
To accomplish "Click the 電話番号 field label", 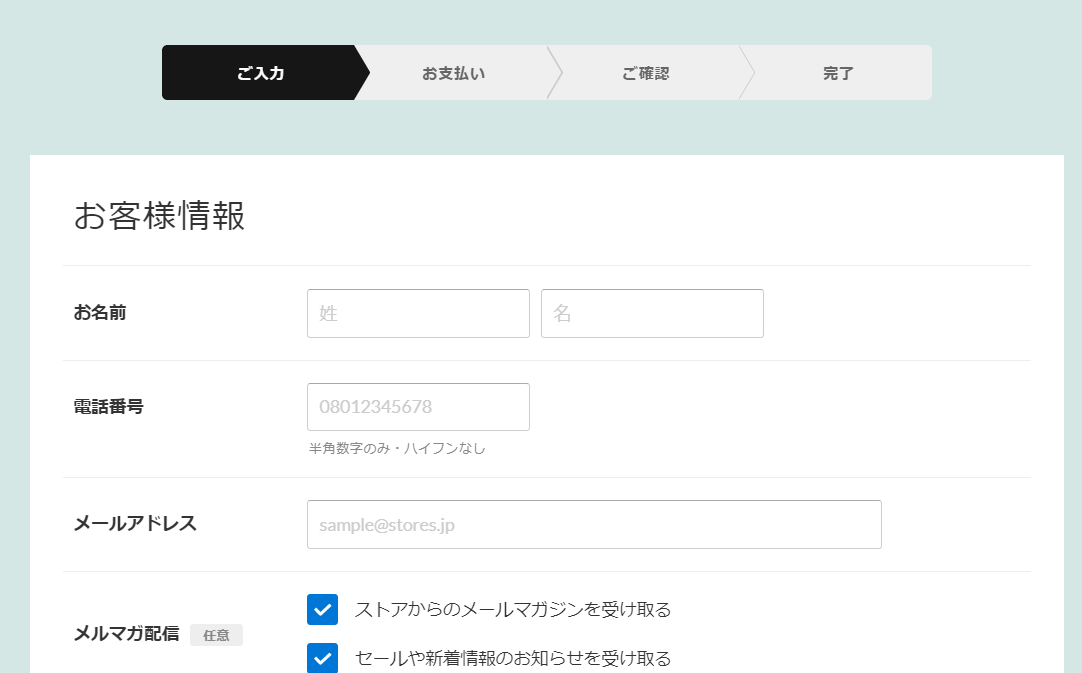I will pyautogui.click(x=108, y=407).
